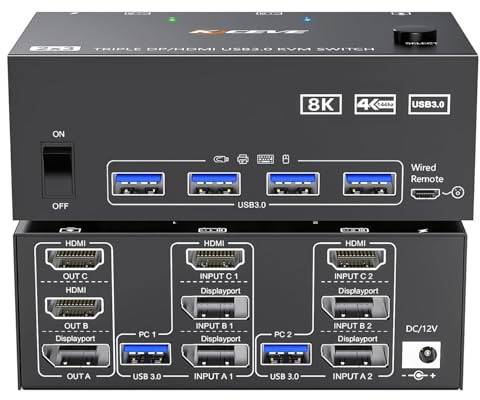
Task: Click the 'USB 3.0' label under PC 1
Action: pyautogui.click(x=147, y=377)
